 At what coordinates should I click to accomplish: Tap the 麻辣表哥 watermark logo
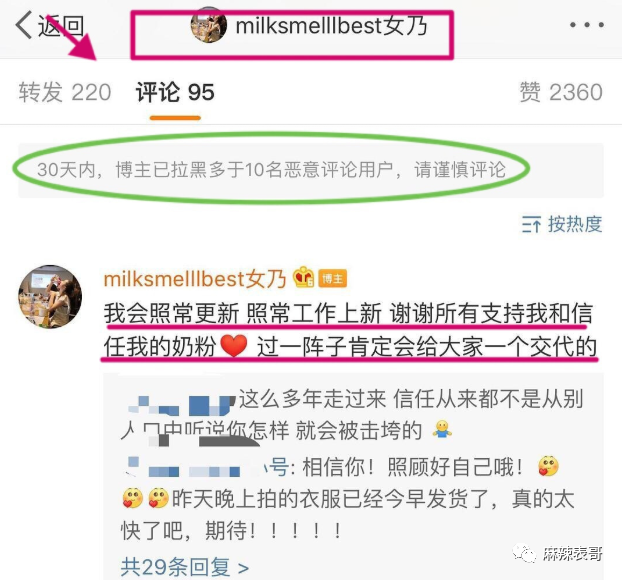[x=558, y=553]
